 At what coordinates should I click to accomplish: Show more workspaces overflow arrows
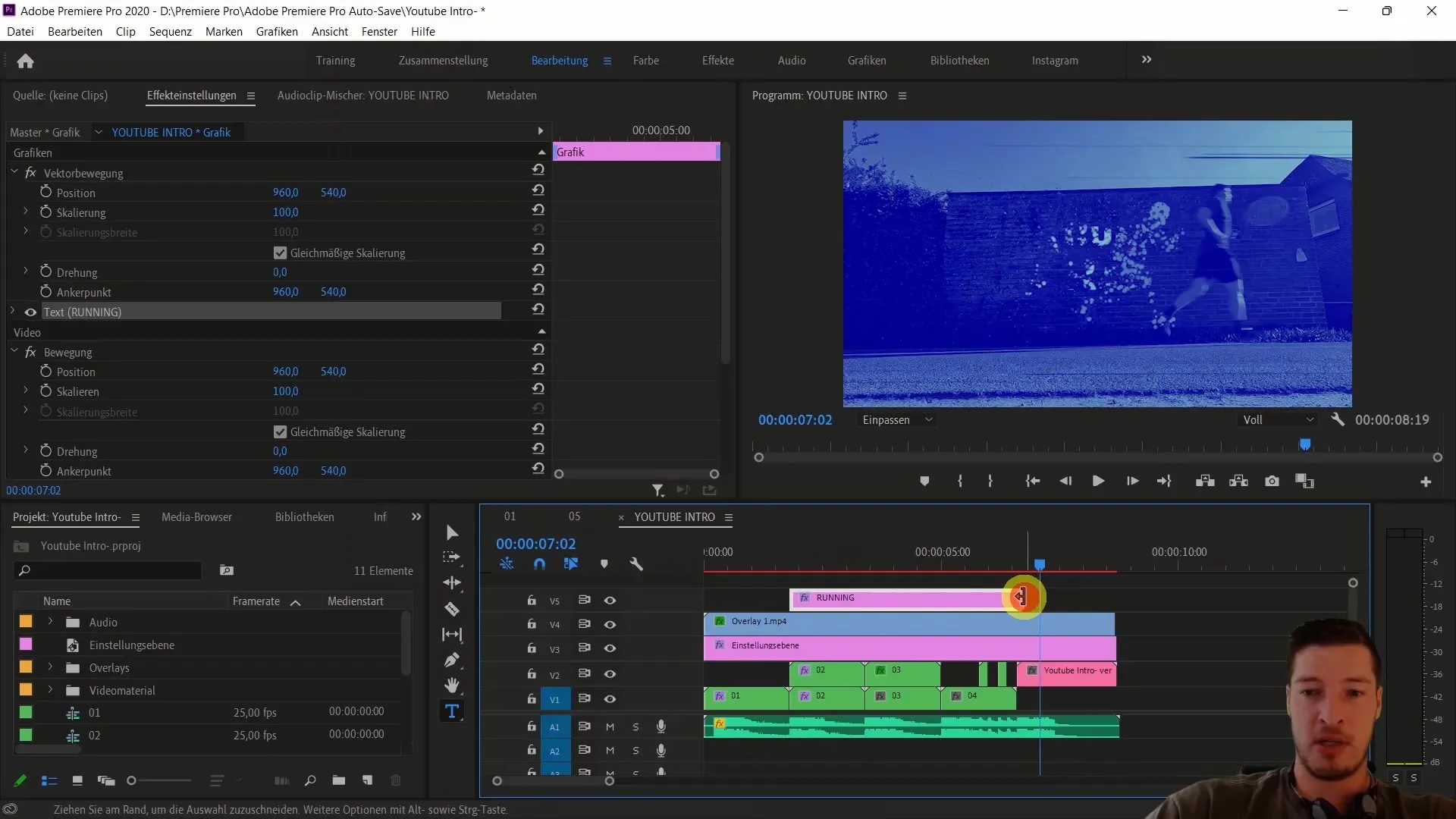coord(1147,60)
